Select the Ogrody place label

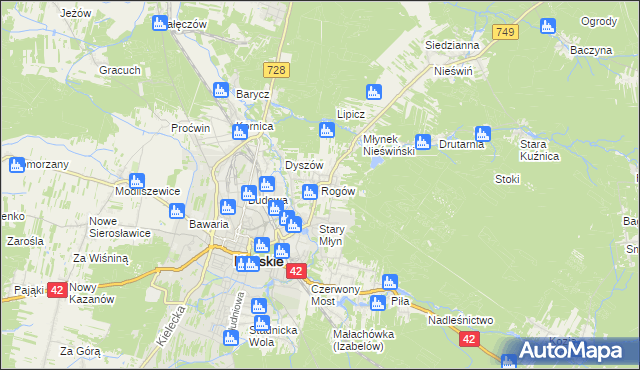click(x=599, y=21)
